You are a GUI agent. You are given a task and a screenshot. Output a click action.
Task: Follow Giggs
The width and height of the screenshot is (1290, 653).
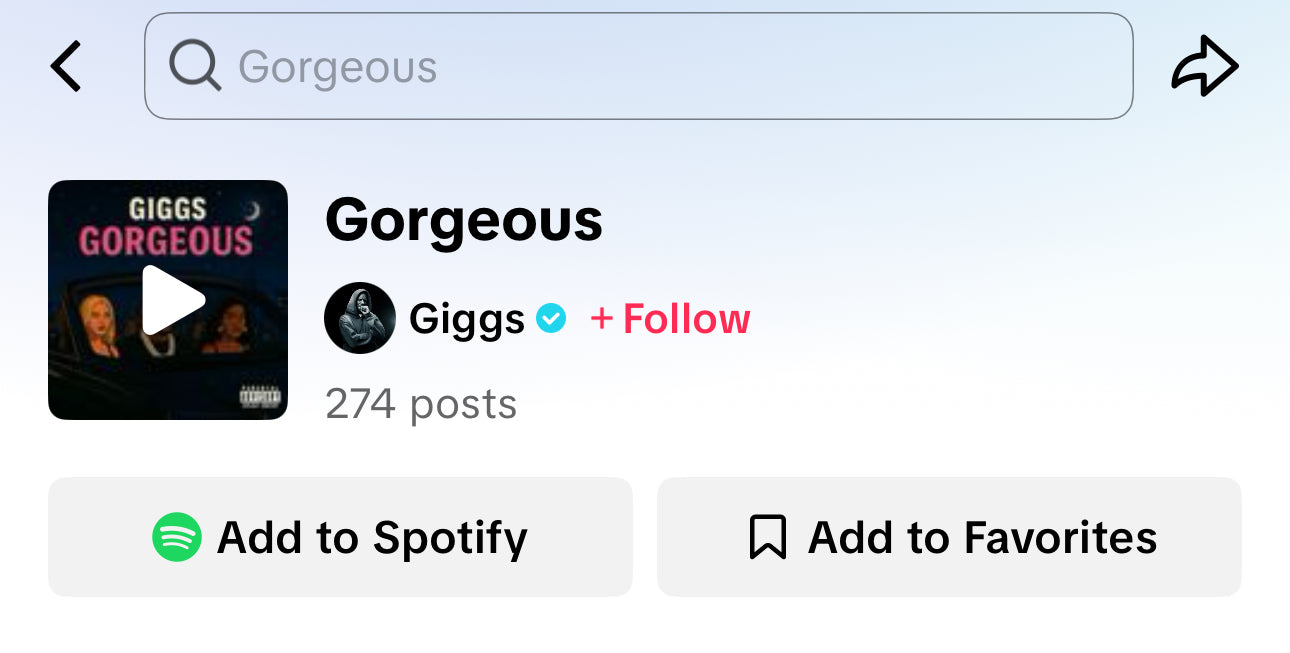pos(685,319)
